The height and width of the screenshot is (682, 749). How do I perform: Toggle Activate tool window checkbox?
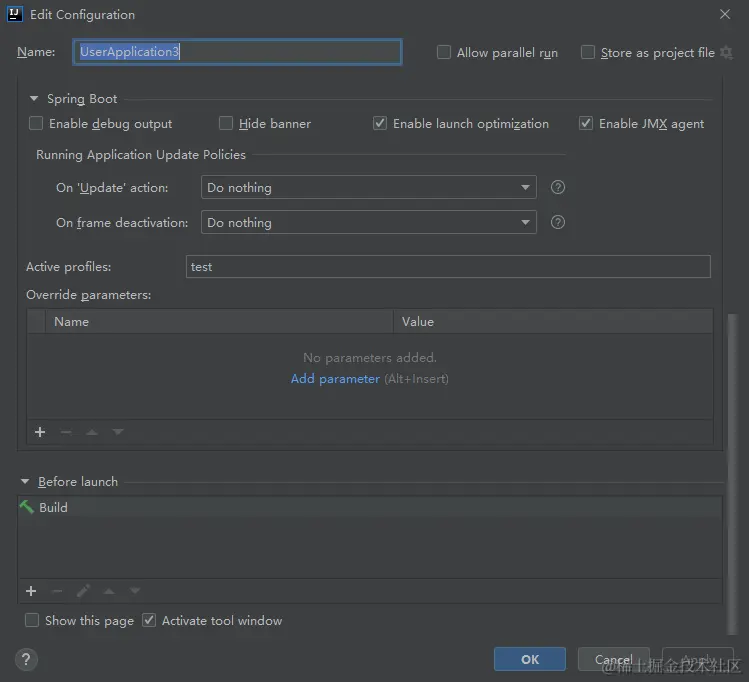[149, 620]
